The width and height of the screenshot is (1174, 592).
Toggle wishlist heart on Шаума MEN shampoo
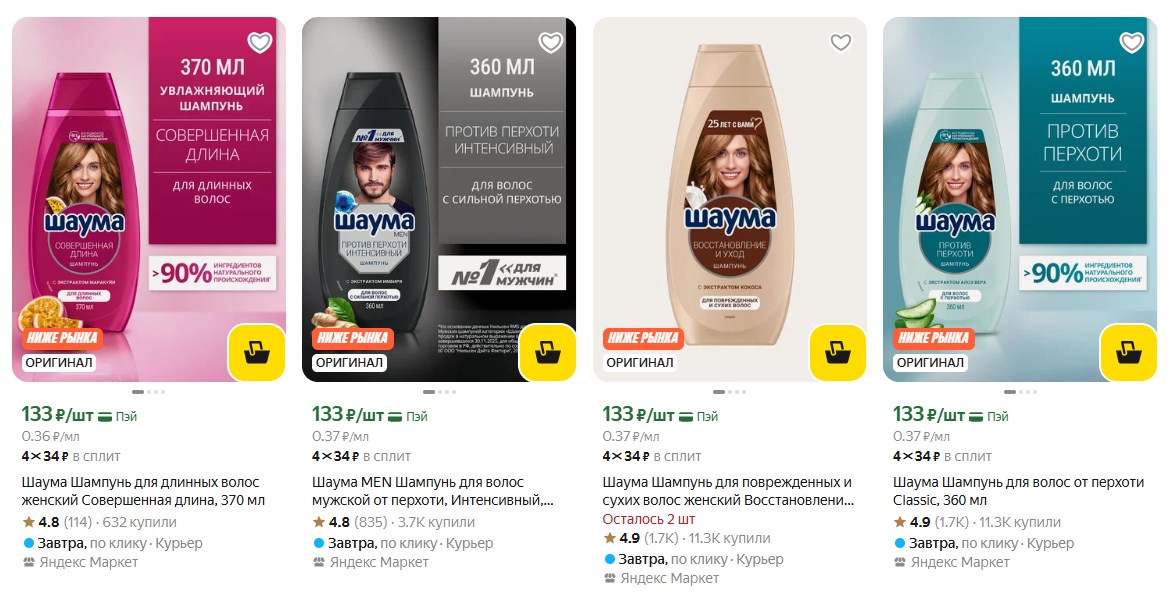coord(550,43)
